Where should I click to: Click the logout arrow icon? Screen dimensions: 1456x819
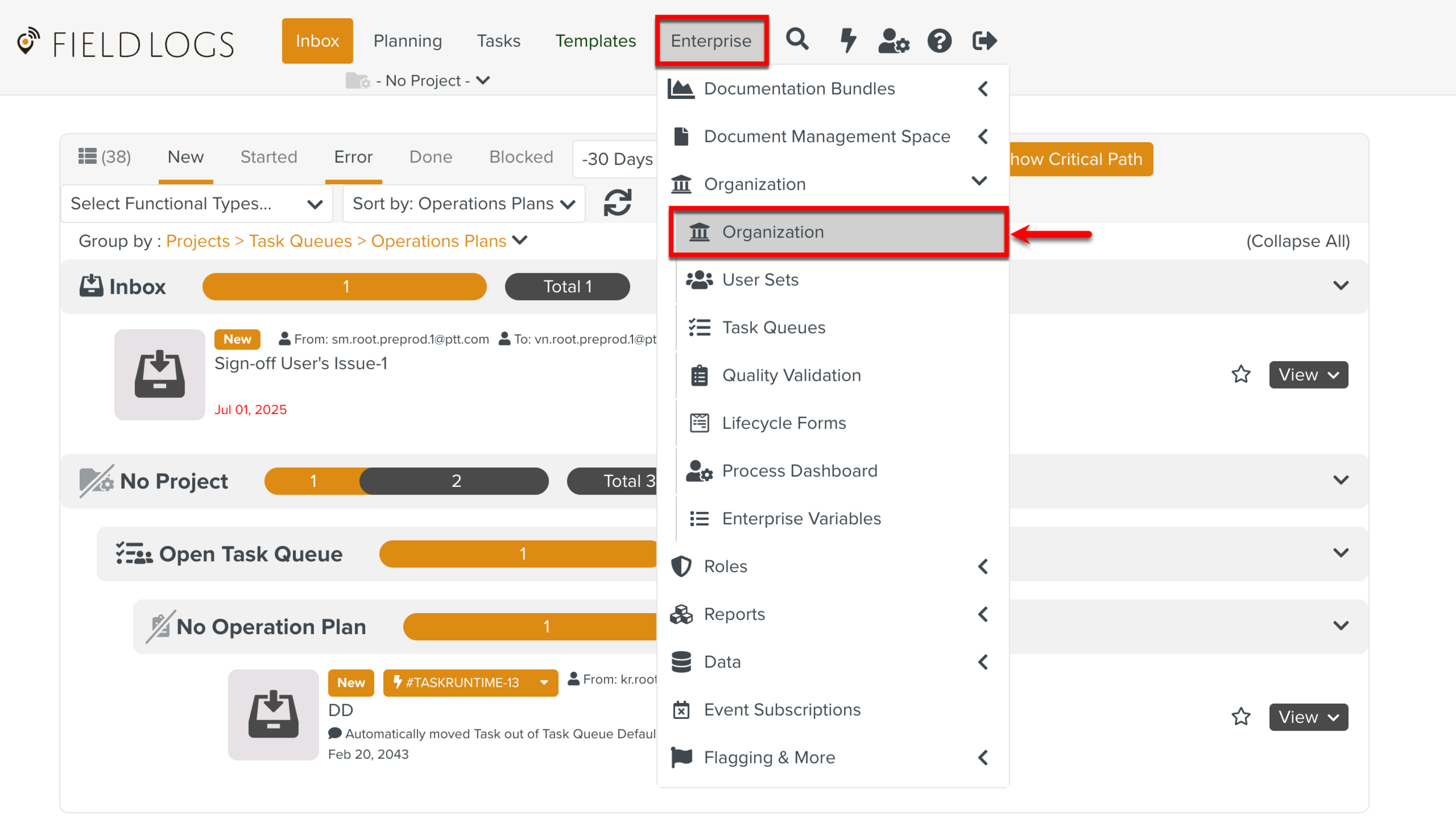click(x=984, y=40)
